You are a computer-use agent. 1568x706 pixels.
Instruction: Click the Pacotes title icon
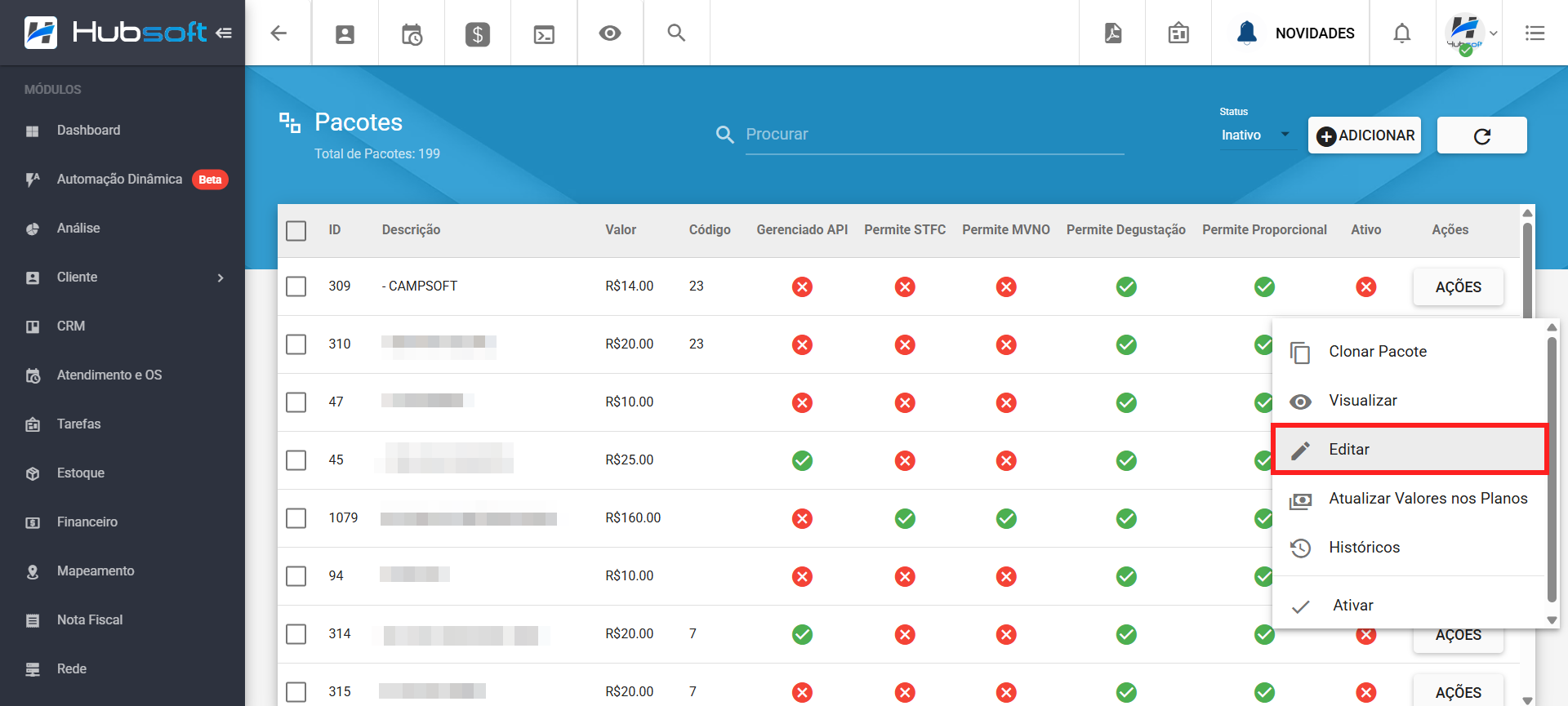[x=290, y=122]
